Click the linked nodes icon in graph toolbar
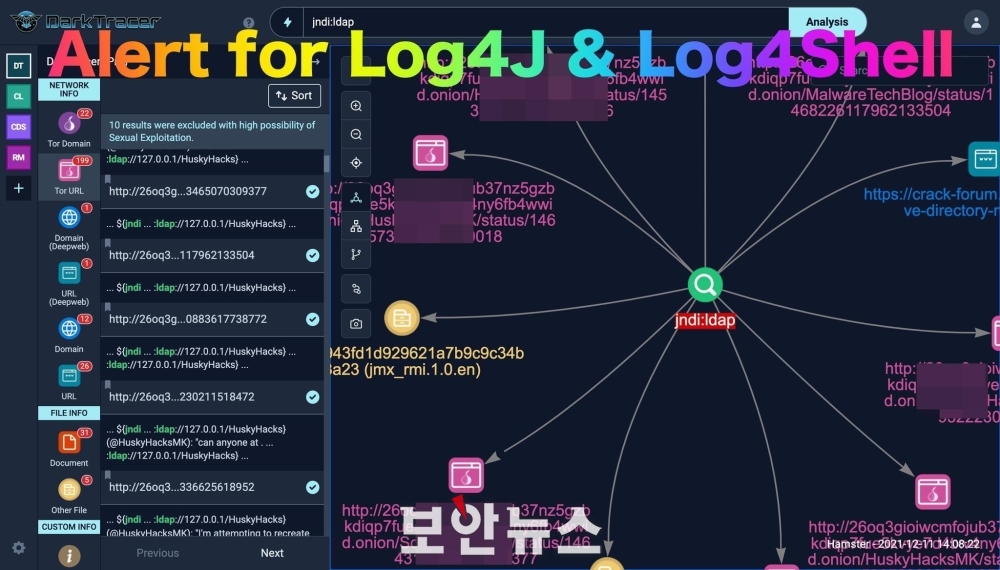Screen dimensions: 1000x570 [356, 289]
